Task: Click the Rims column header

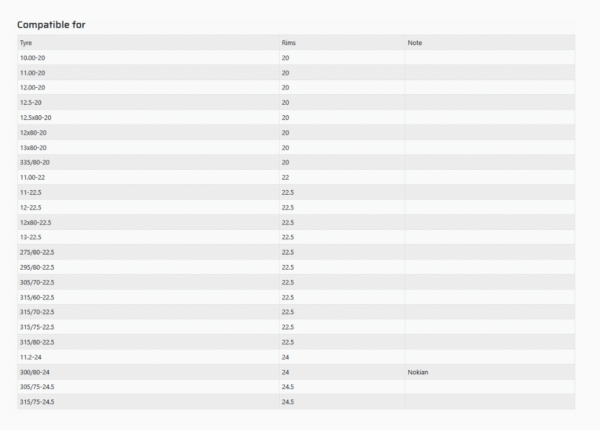Action: tap(288, 43)
